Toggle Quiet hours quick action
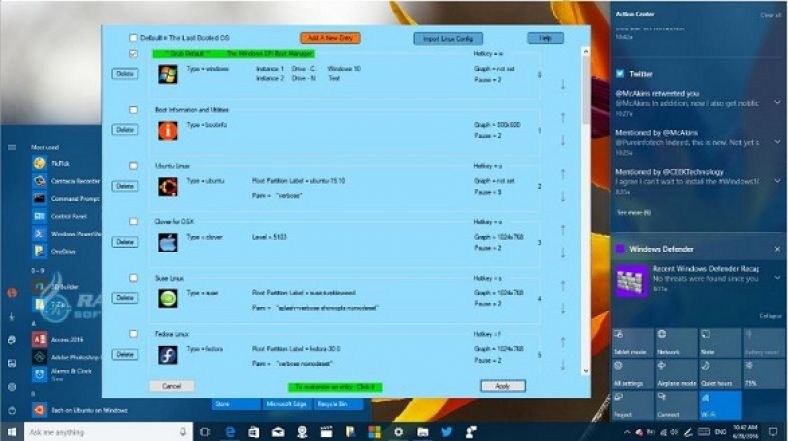 click(720, 374)
